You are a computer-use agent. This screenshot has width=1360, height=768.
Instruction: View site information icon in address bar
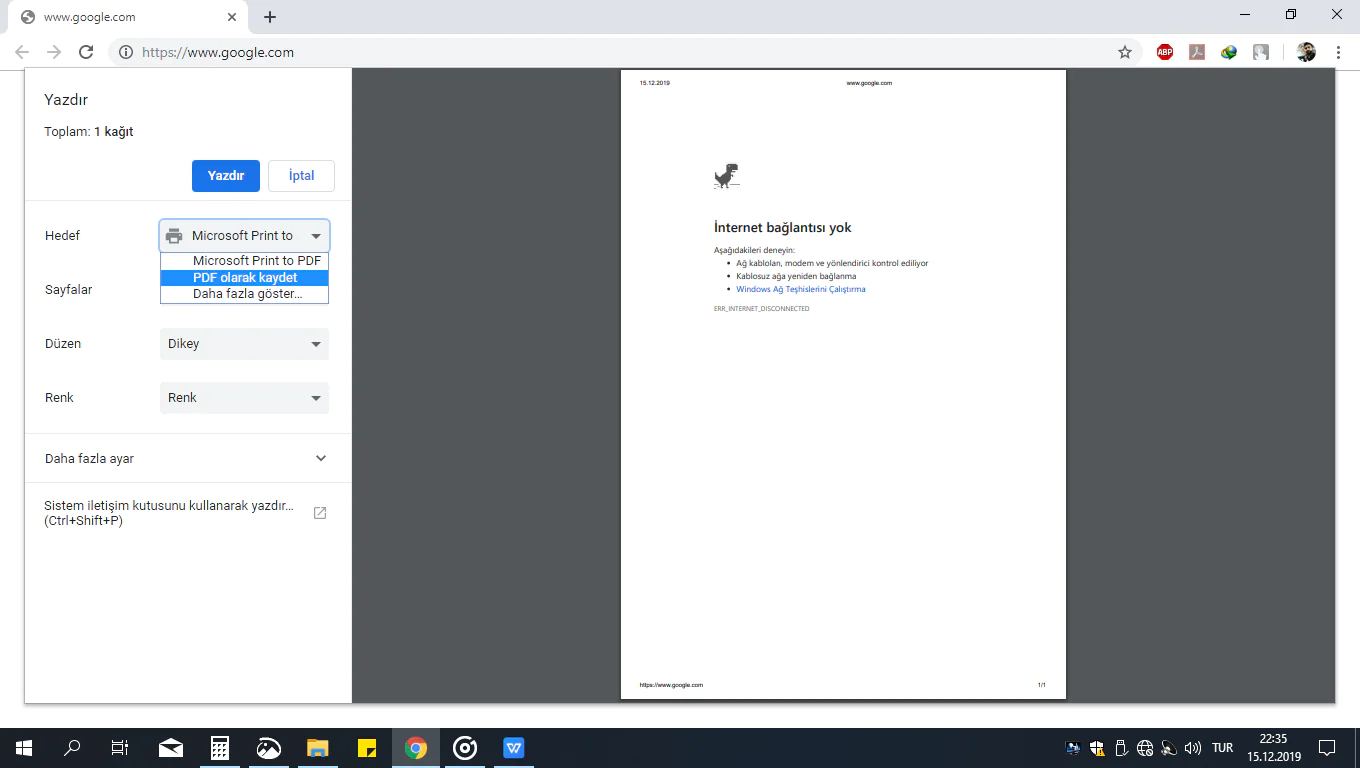pos(126,52)
